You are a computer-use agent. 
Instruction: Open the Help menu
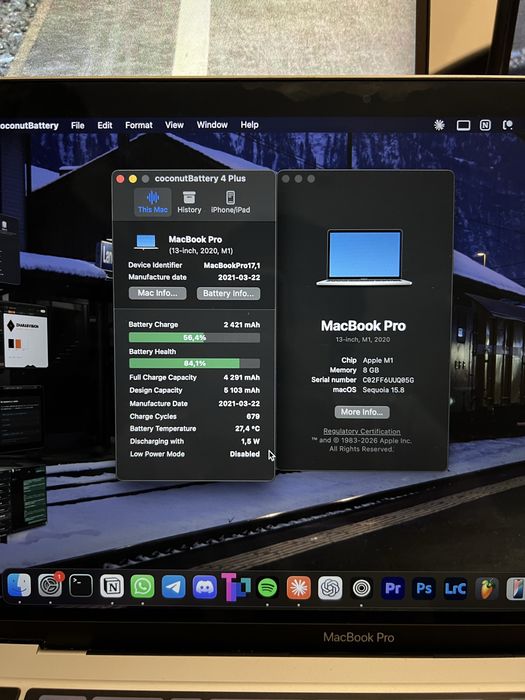click(x=250, y=125)
